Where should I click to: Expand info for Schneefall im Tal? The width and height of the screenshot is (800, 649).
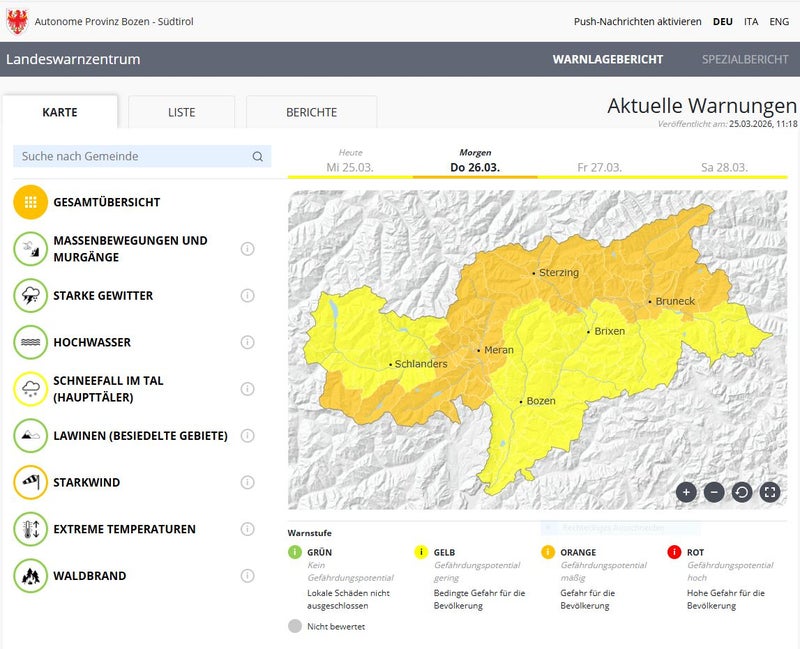click(248, 389)
